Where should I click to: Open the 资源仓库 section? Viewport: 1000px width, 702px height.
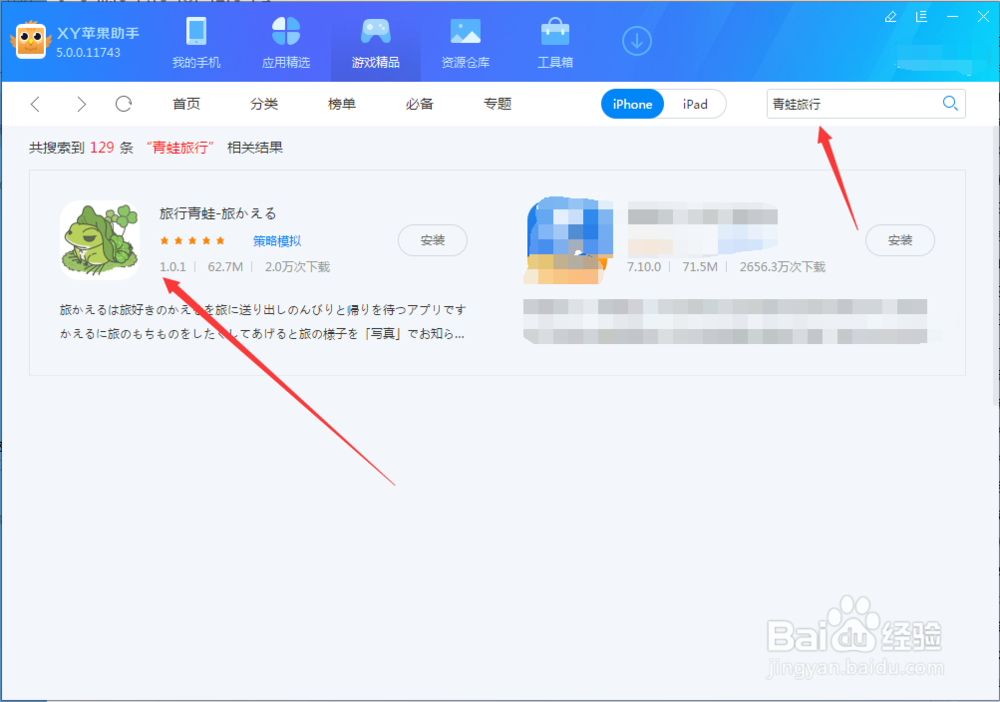466,42
